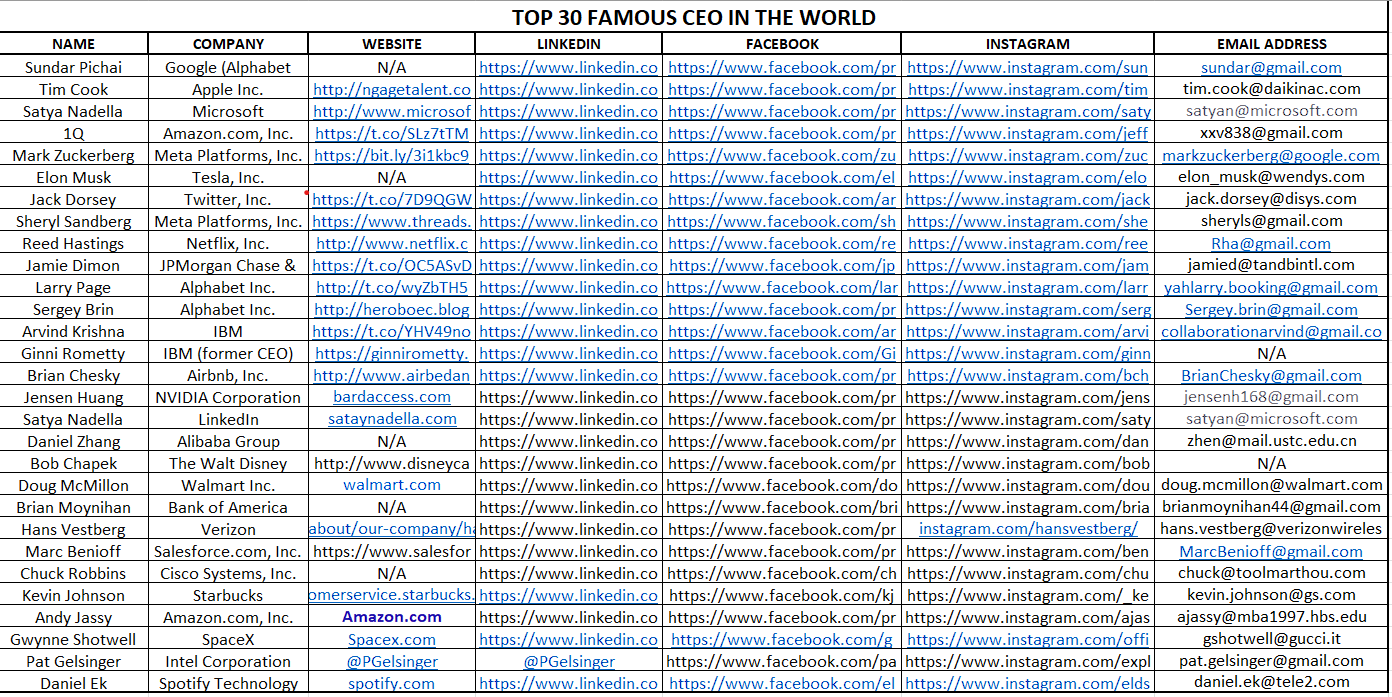
Task: Click Facebook link ending in /zu
Action: [x=782, y=155]
